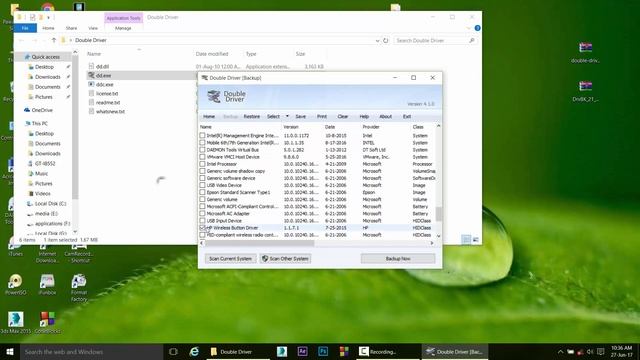This screenshot has height=360, width=640.
Task: Click the Backup Now button
Action: pos(398,259)
